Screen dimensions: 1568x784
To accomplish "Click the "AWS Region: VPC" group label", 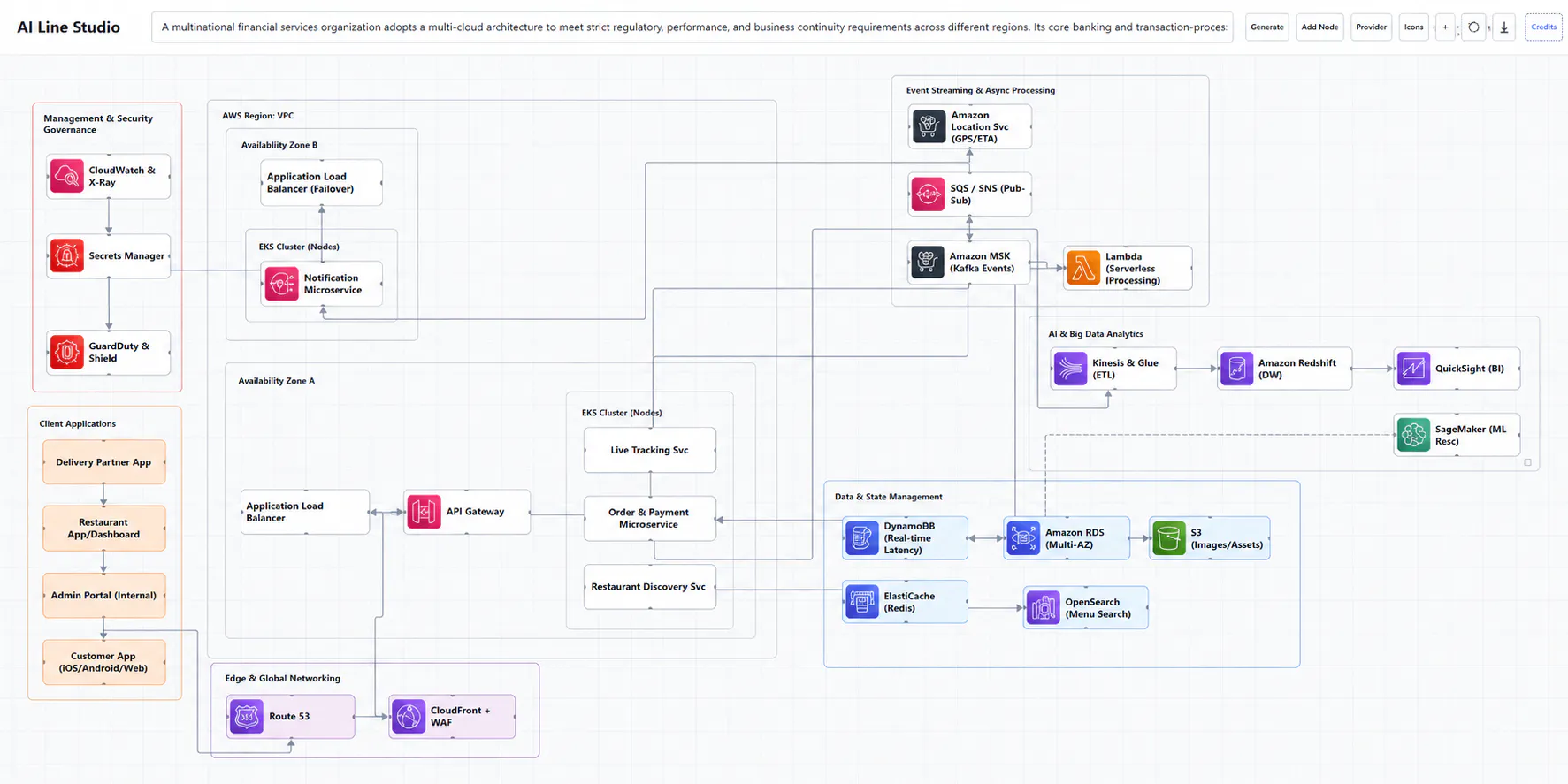I will [258, 115].
